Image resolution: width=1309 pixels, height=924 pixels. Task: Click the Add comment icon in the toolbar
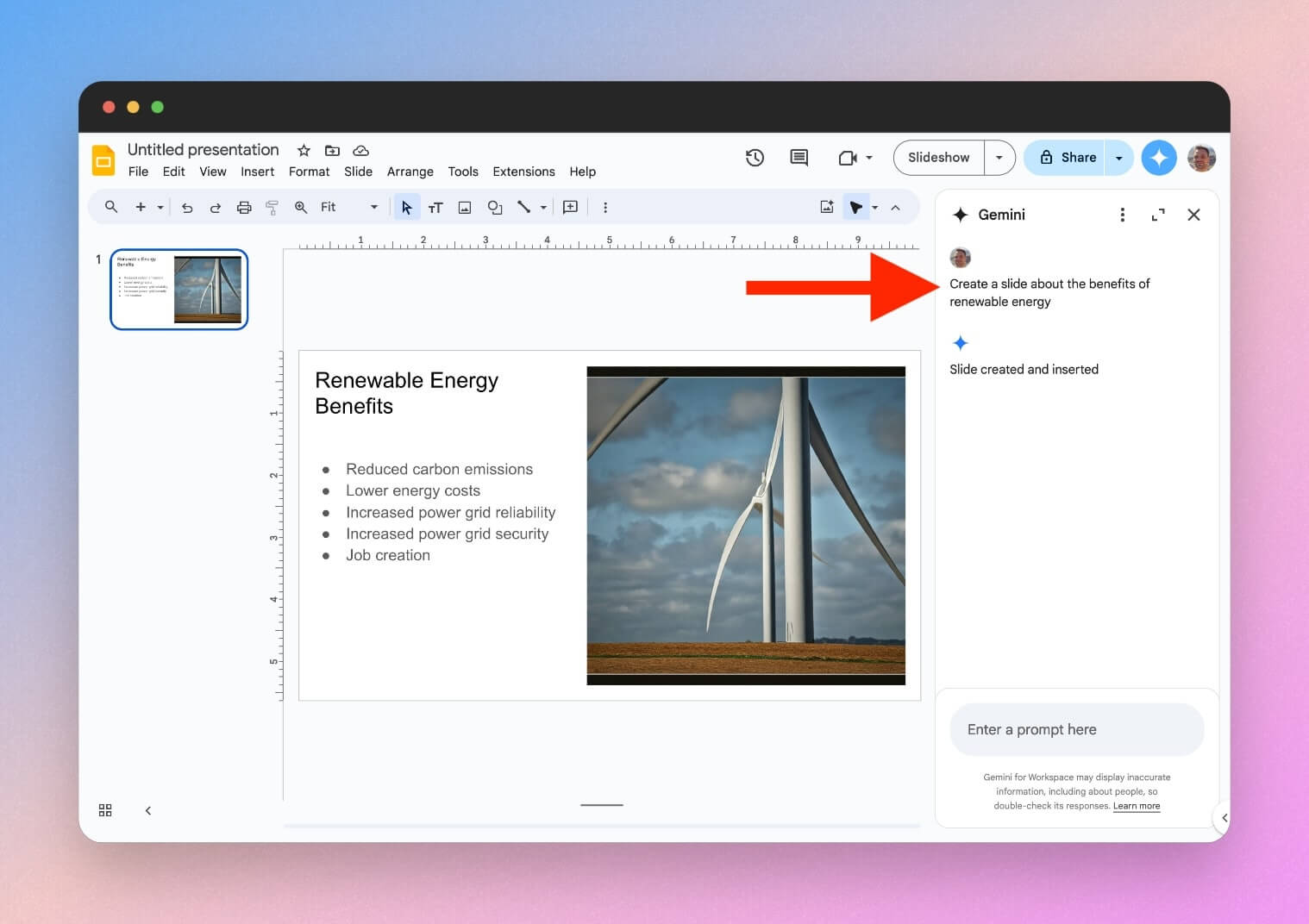point(569,207)
